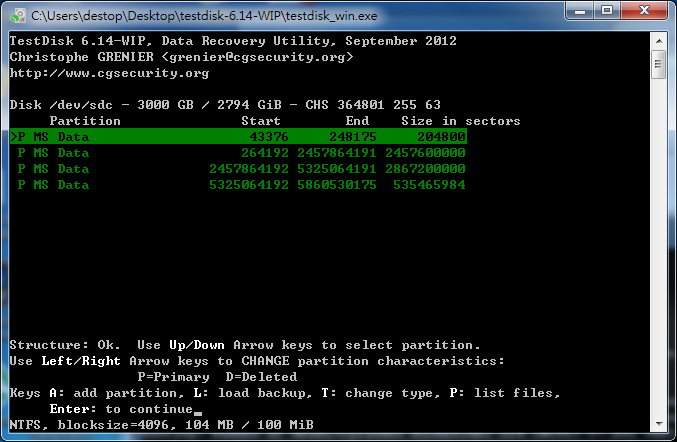677x442 pixels.
Task: Click the vertical scrollbar thumb
Action: coord(658,64)
